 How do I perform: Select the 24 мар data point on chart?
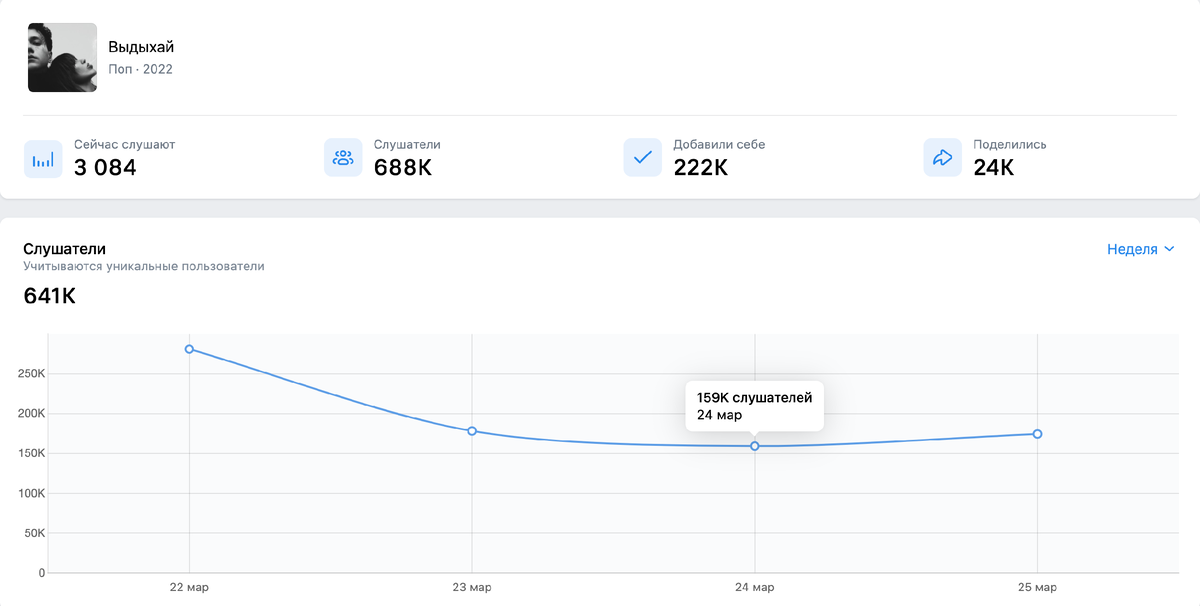click(x=755, y=446)
